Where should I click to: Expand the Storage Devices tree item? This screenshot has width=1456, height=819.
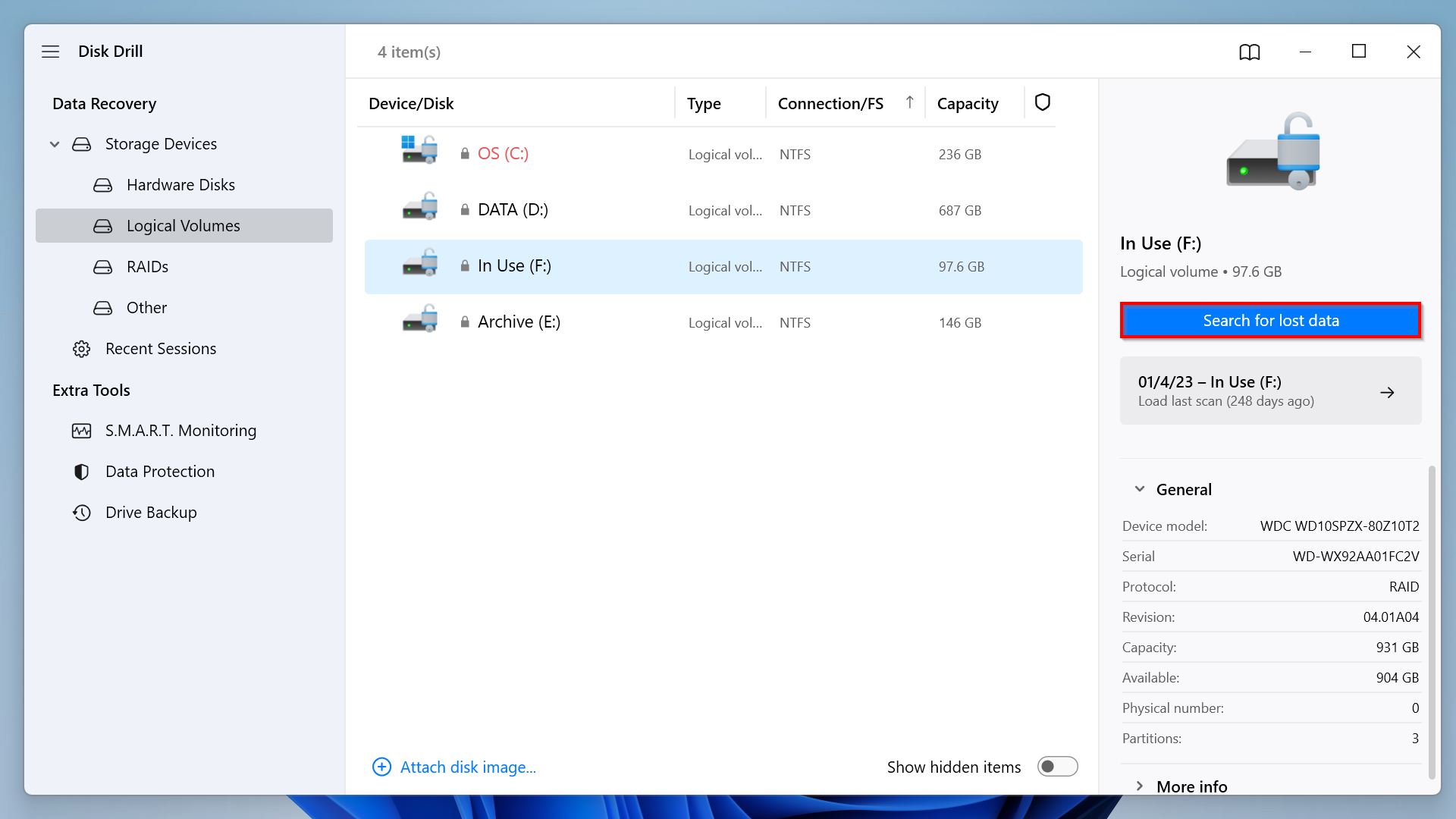coord(54,143)
